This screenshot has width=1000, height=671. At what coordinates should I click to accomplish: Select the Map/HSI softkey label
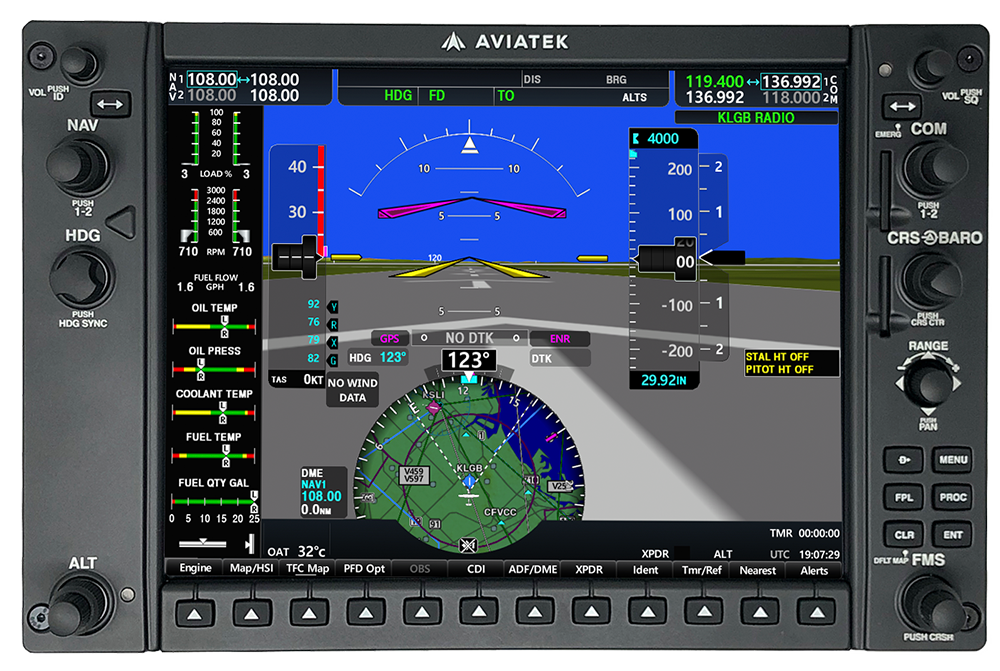pyautogui.click(x=251, y=568)
